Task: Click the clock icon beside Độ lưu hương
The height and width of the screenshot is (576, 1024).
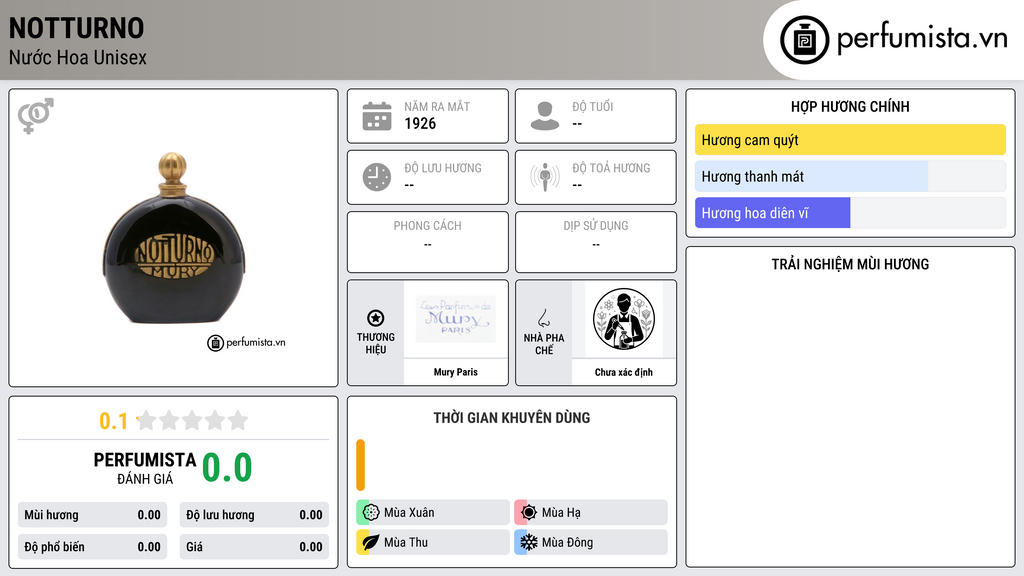Action: (377, 177)
